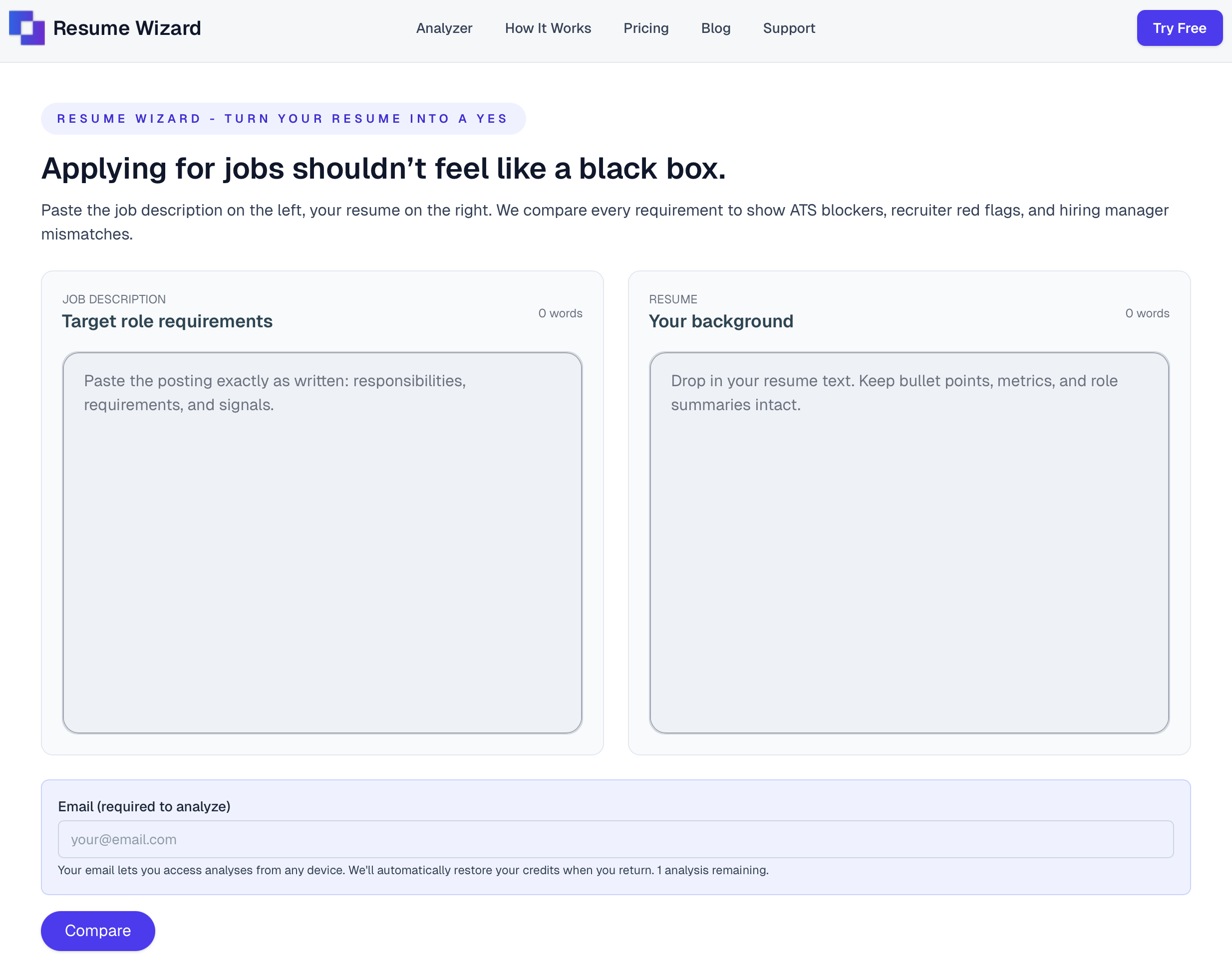Screen dimensions: 1232x963
Task: Click the Job Description panel heading
Action: point(114,299)
